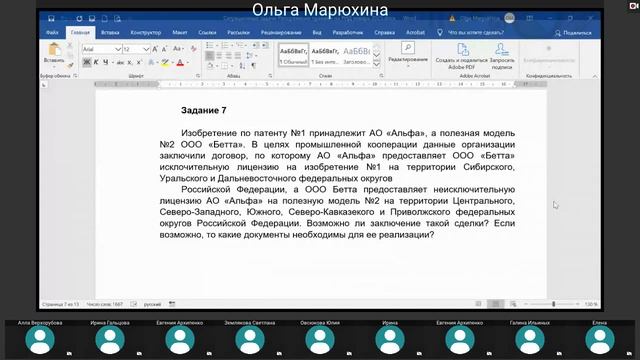This screenshot has width=640, height=360.
Task: Click the Bulleted list icon
Action: (x=209, y=45)
